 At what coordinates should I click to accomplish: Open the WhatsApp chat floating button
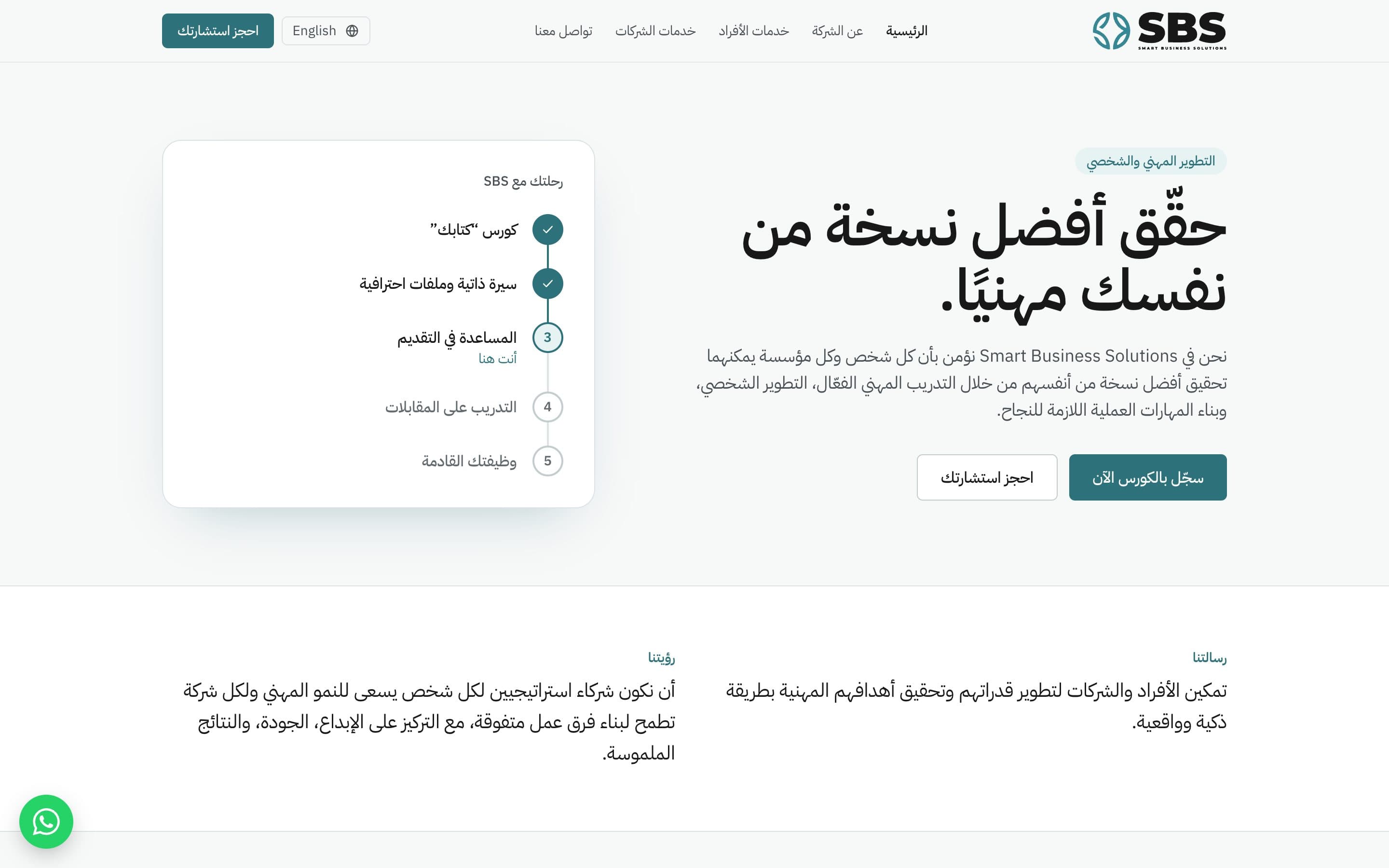pyautogui.click(x=46, y=822)
